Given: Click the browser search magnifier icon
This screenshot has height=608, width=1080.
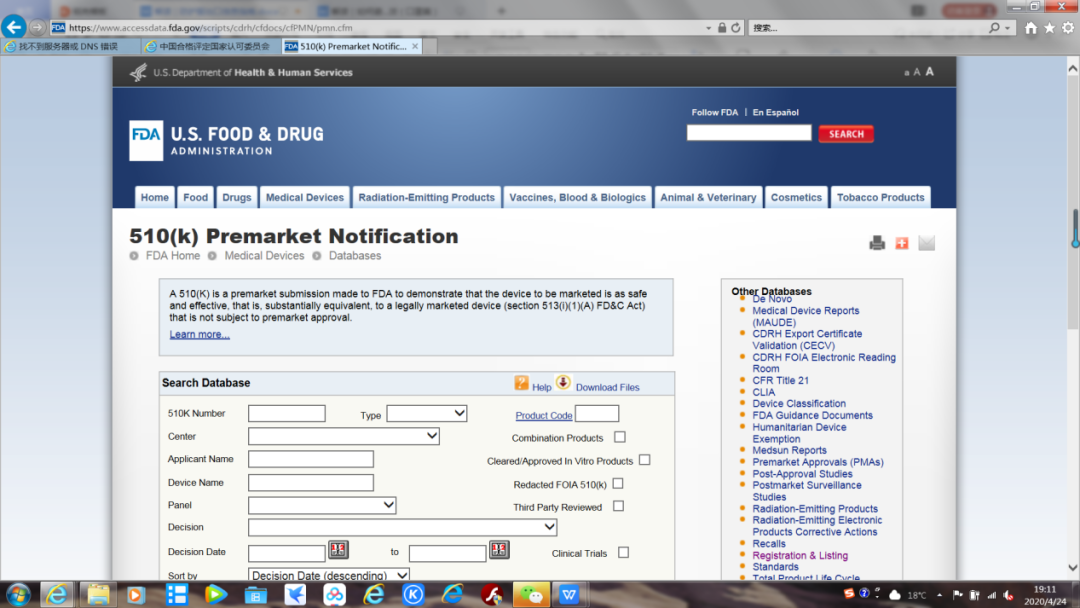Looking at the screenshot, I should click(x=994, y=28).
